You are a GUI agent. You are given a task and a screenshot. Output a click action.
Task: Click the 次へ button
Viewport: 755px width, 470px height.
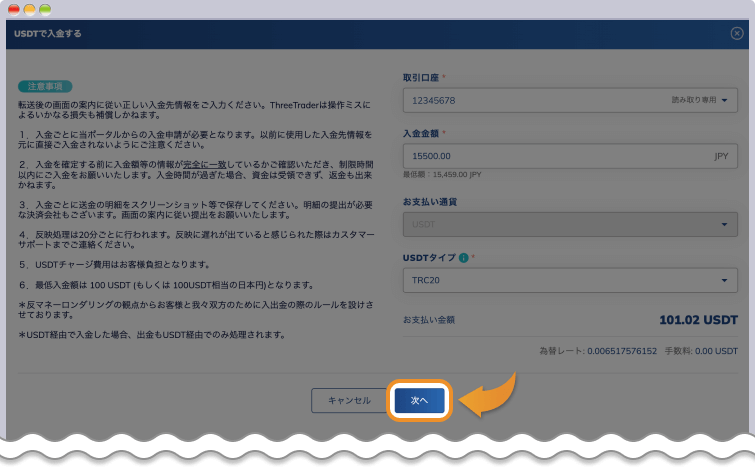pos(419,400)
